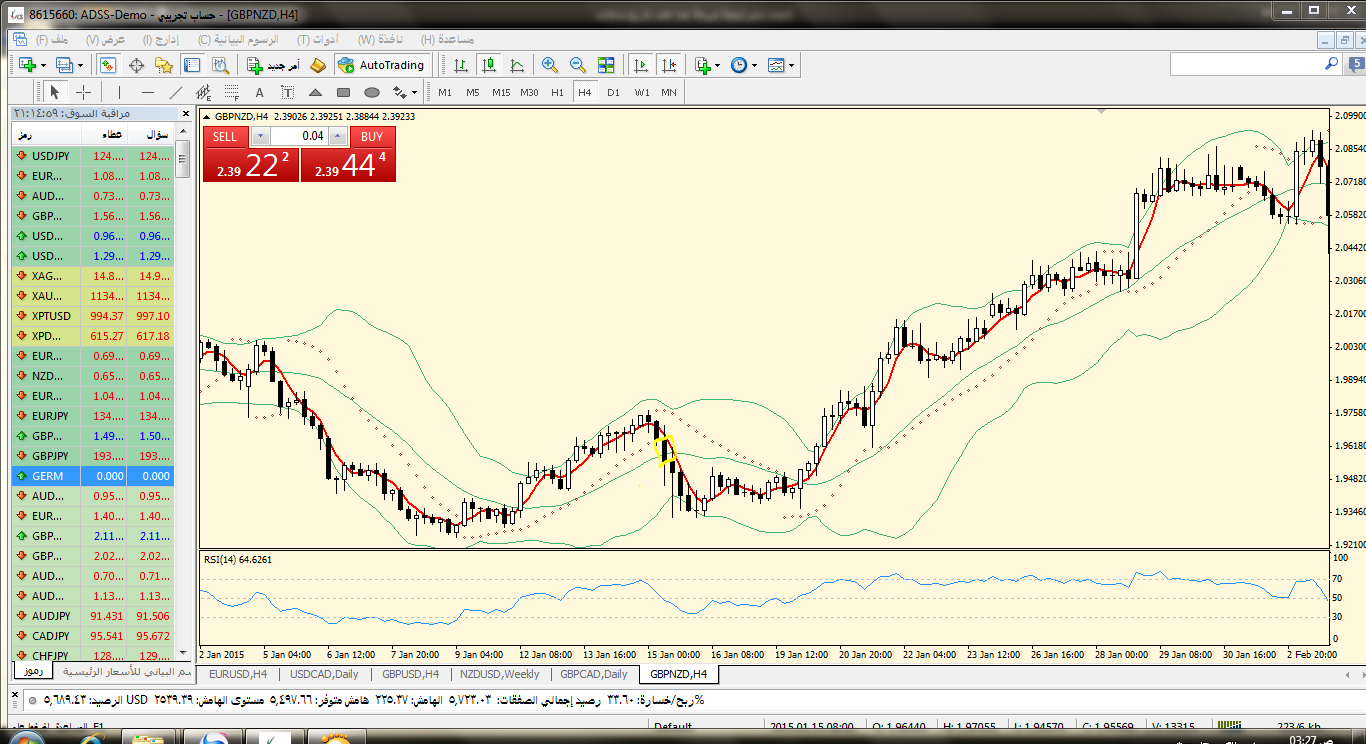Switch to the NZDUSD,Weekly chart tab
This screenshot has height=744, width=1366.
coord(499,674)
